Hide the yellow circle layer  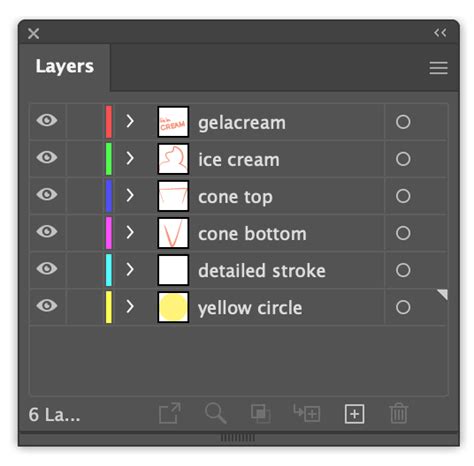click(47, 305)
